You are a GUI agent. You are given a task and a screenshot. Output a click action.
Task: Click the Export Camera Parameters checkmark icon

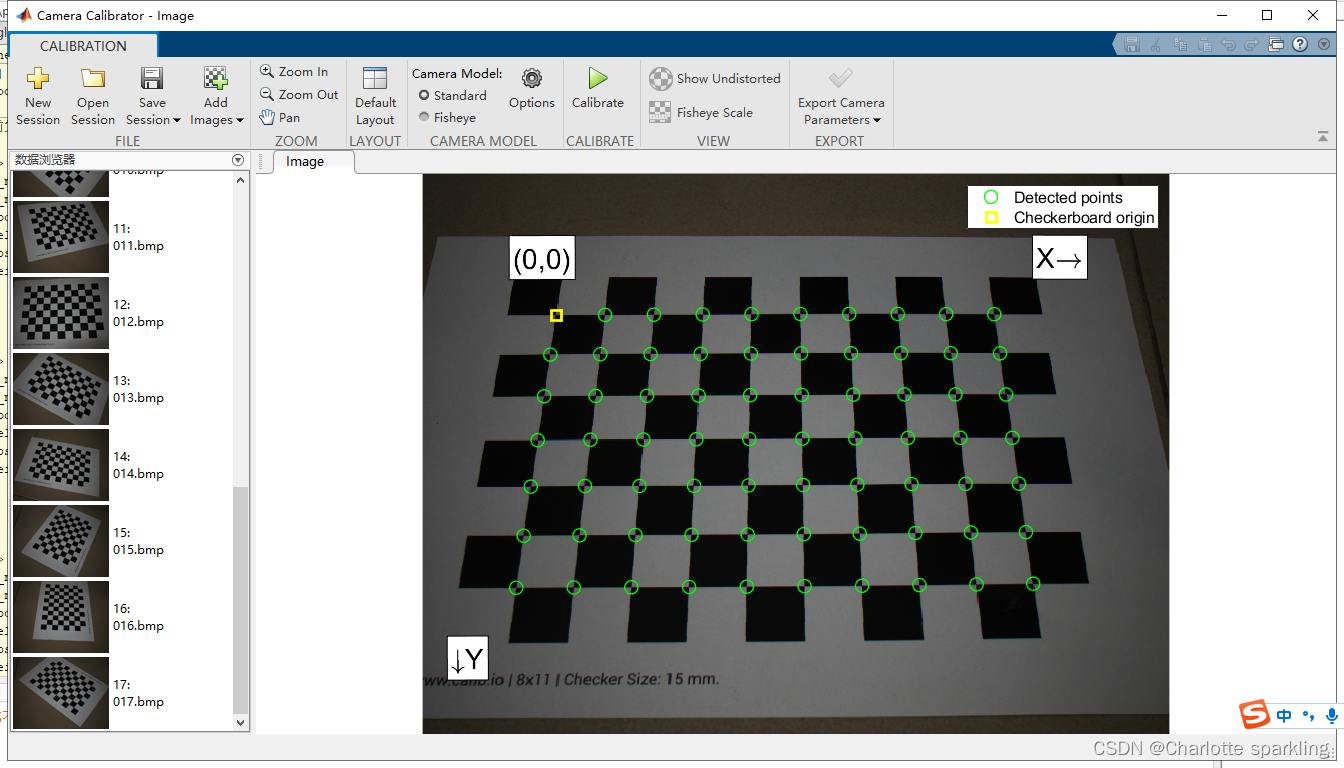click(841, 78)
